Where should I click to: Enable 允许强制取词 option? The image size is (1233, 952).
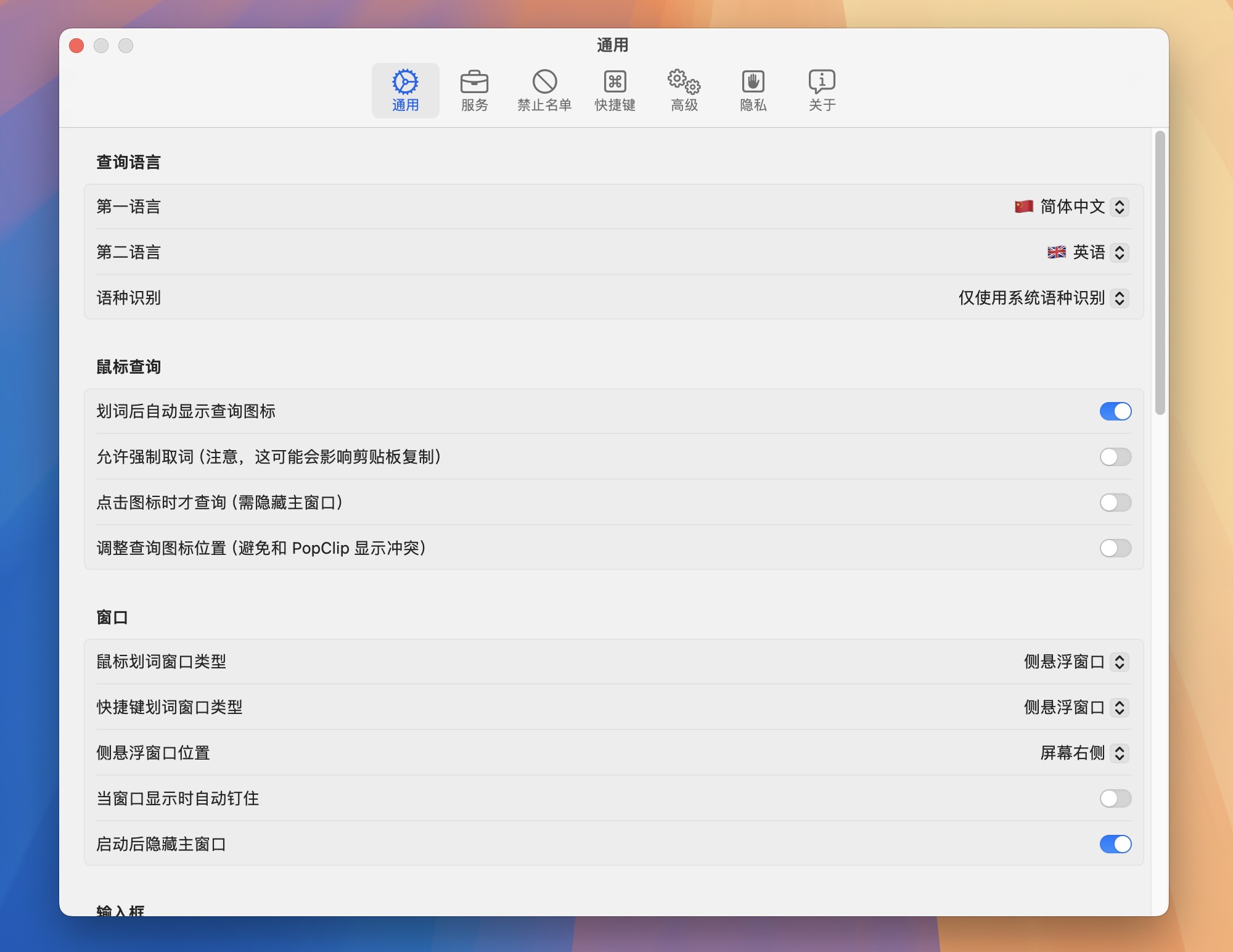click(1116, 457)
